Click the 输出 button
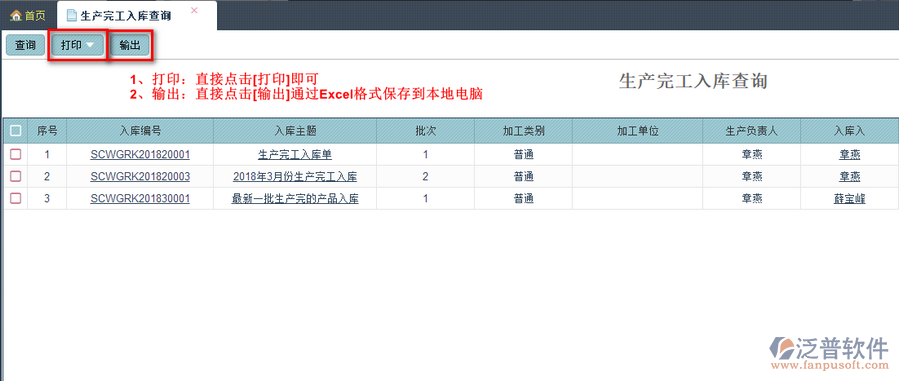The width and height of the screenshot is (899, 381). tap(130, 45)
